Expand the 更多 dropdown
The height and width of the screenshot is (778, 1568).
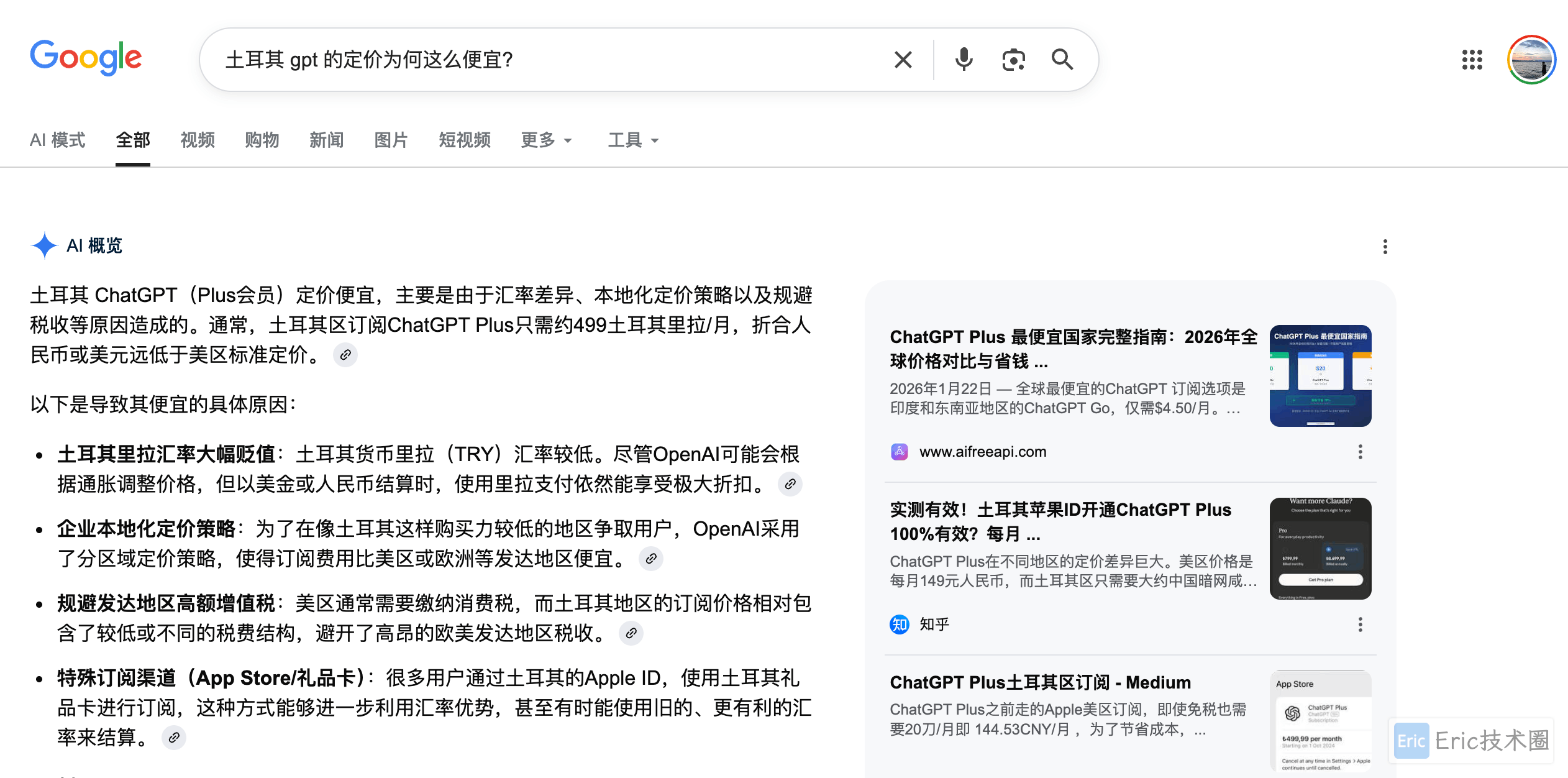coord(546,140)
